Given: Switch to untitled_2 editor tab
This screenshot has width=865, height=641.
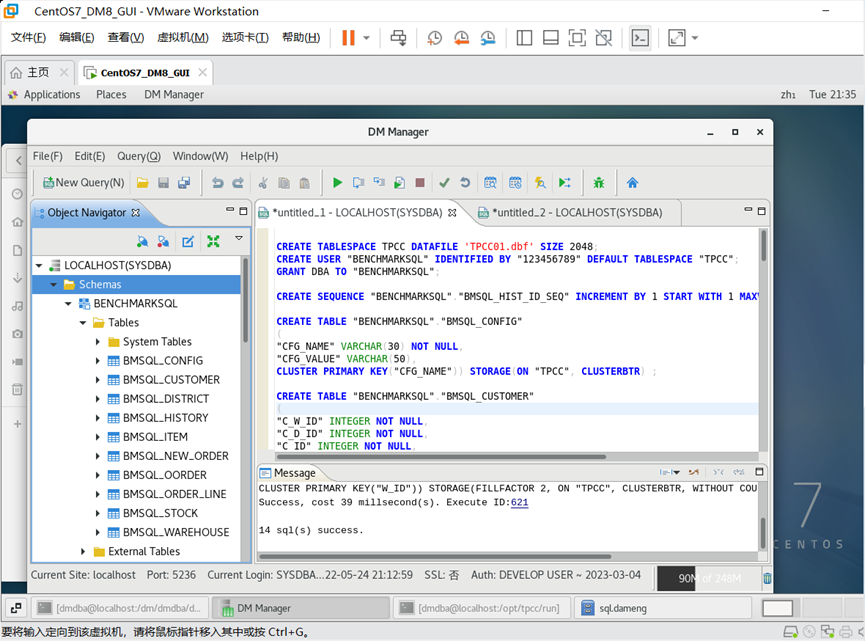Looking at the screenshot, I should pos(575,212).
